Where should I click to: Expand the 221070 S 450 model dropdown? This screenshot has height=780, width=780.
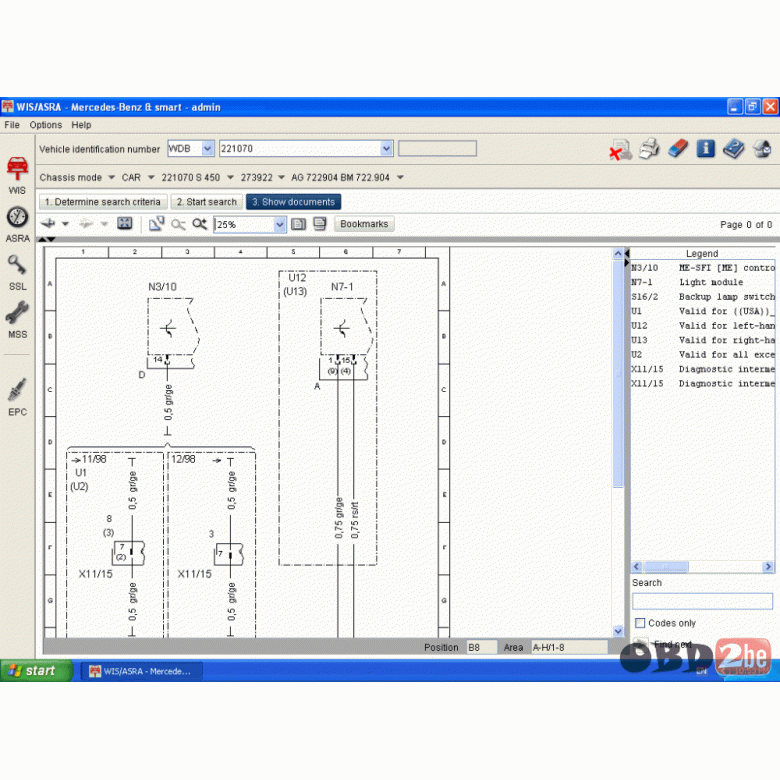point(230,178)
